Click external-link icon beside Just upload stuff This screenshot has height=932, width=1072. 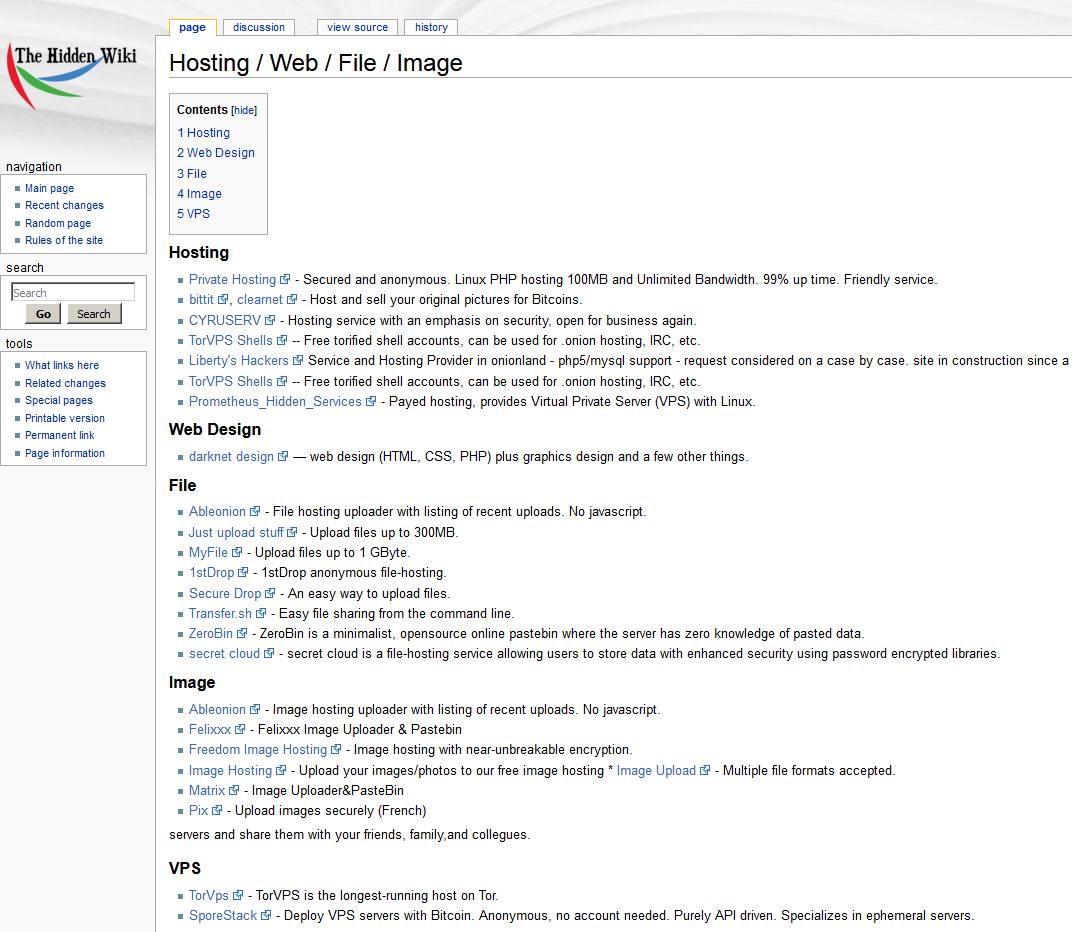coord(292,532)
